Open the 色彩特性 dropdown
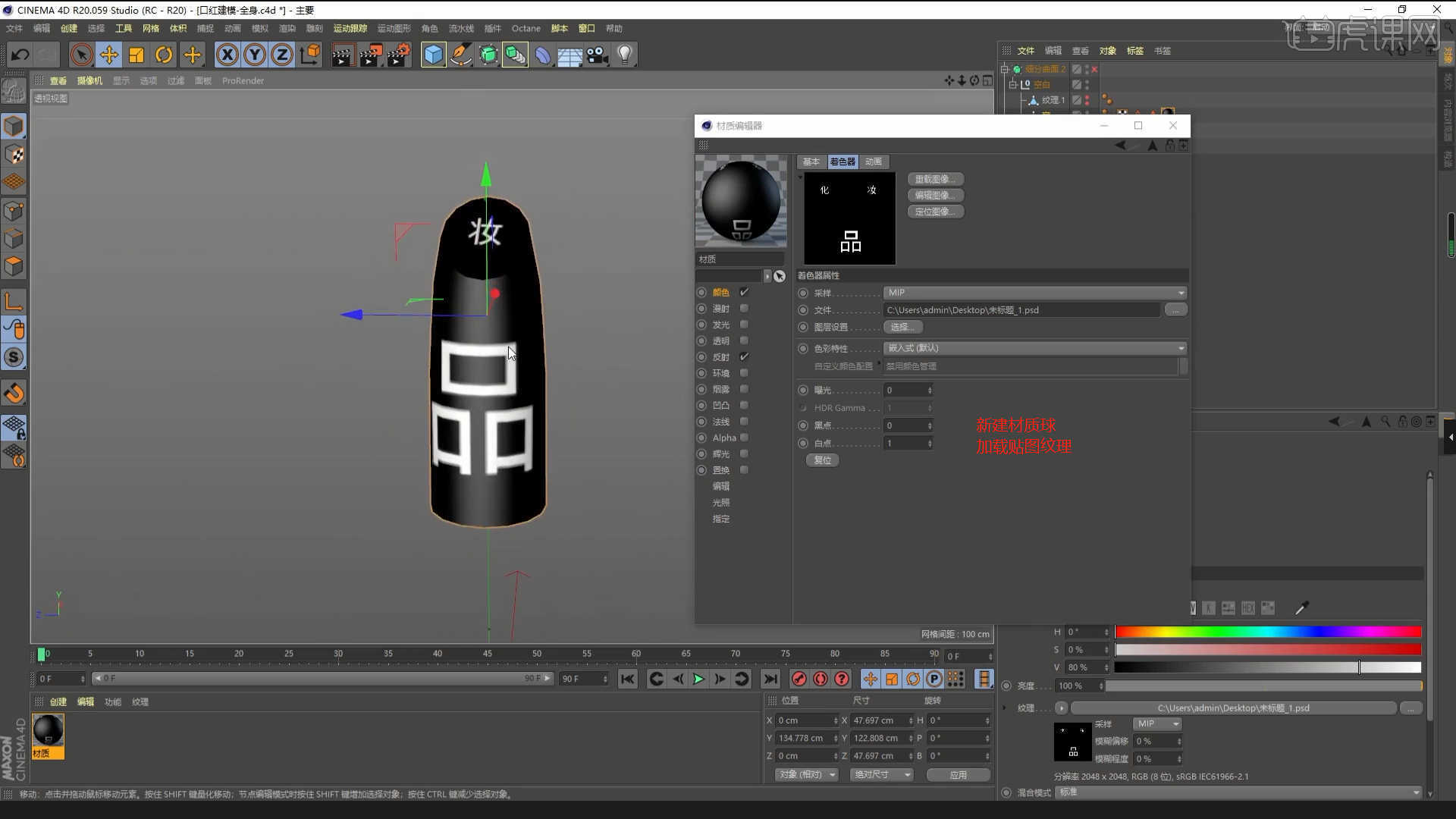The height and width of the screenshot is (819, 1456). [1035, 348]
